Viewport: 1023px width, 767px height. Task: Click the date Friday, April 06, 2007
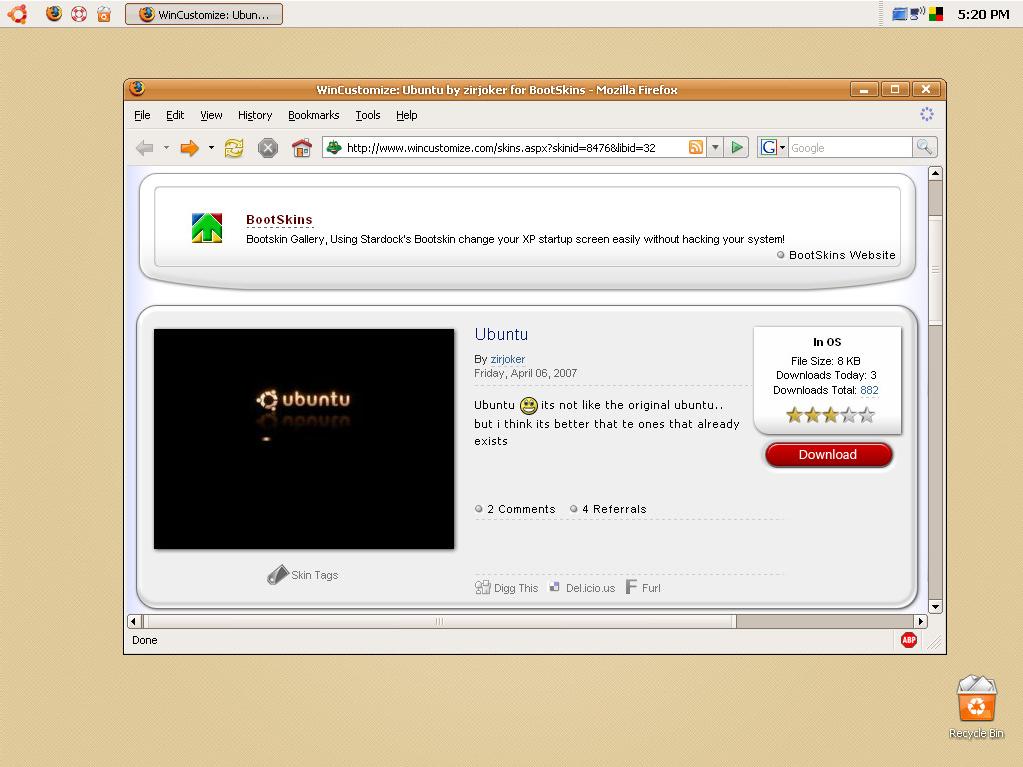tap(525, 374)
